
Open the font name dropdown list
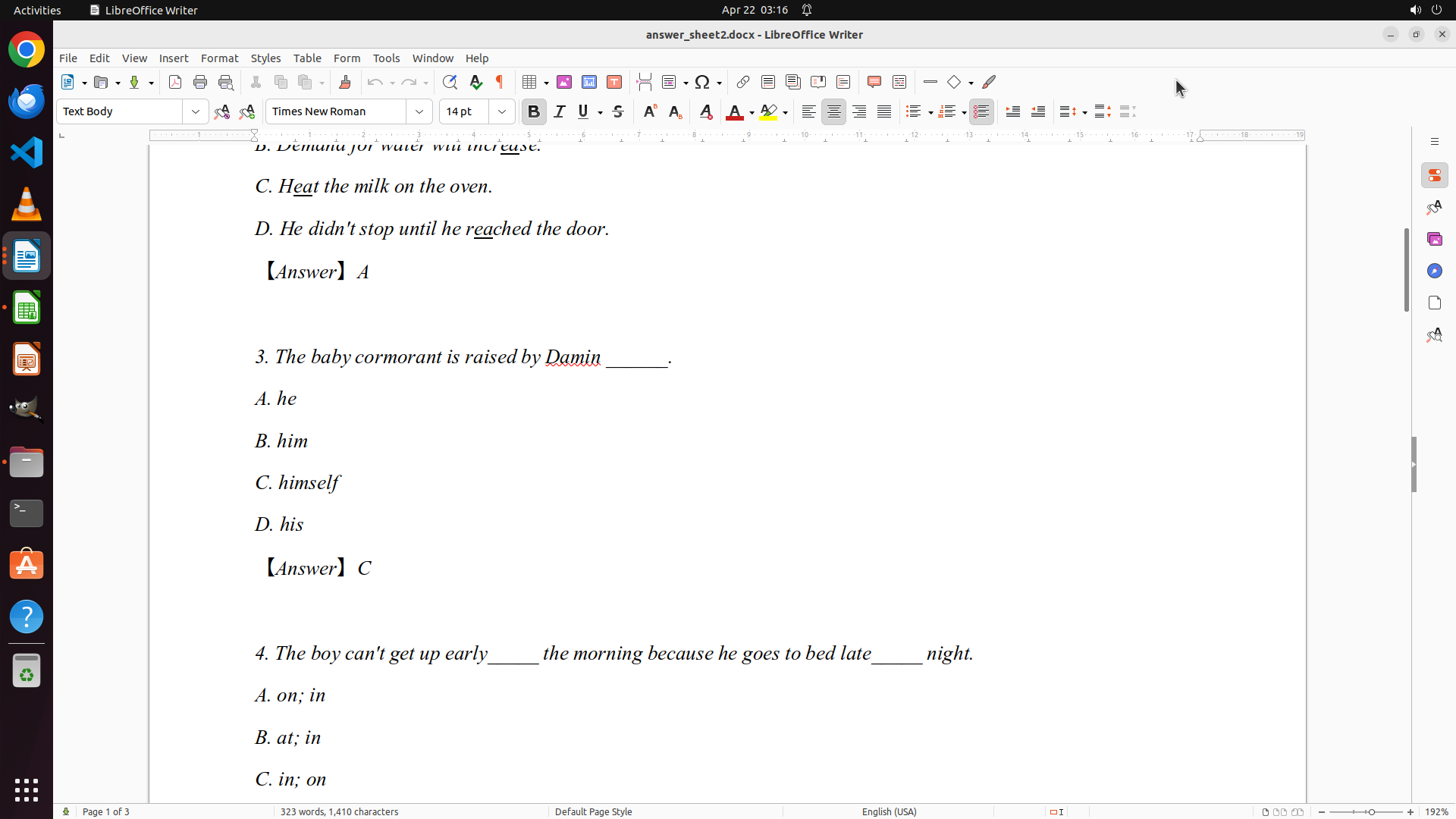[419, 111]
